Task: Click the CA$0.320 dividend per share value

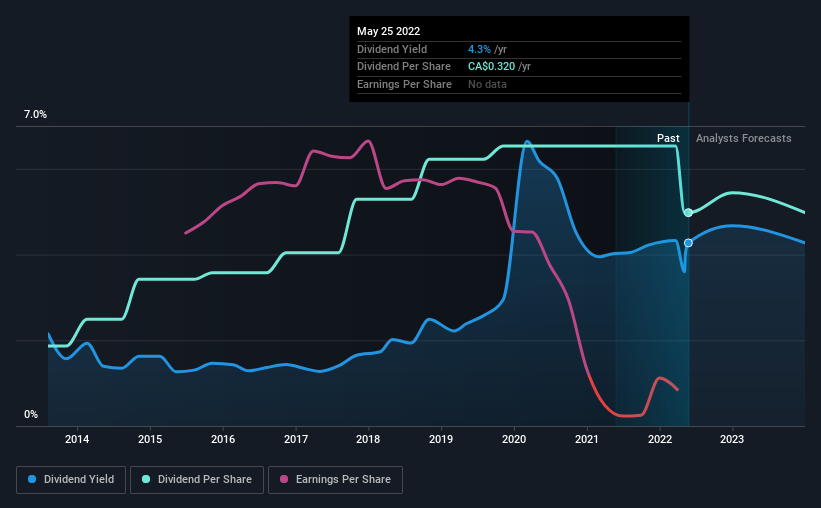Action: [491, 67]
